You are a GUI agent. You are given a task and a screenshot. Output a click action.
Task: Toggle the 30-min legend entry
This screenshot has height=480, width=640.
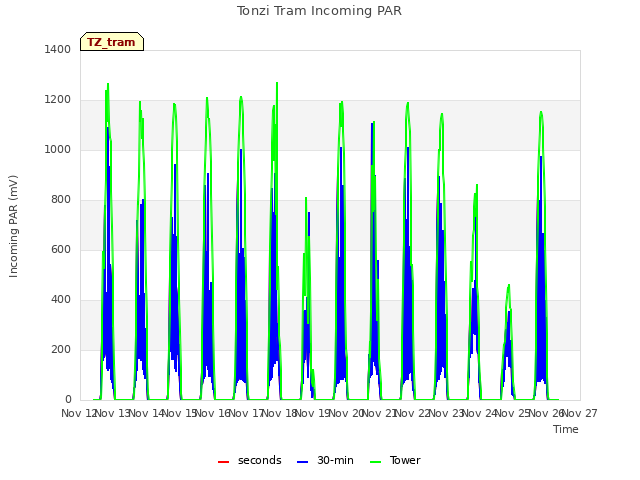tap(325, 460)
